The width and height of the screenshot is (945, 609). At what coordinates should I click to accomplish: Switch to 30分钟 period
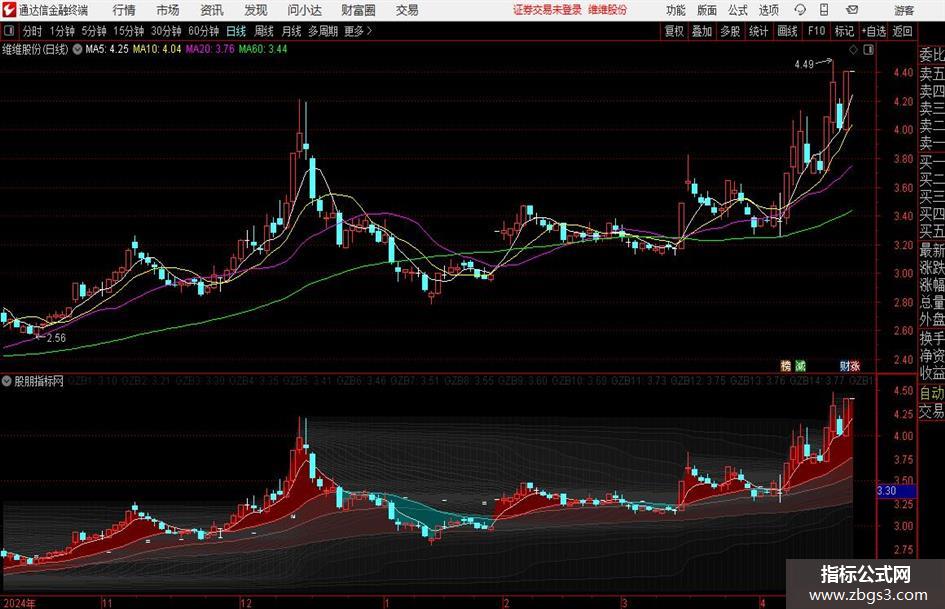pos(166,31)
